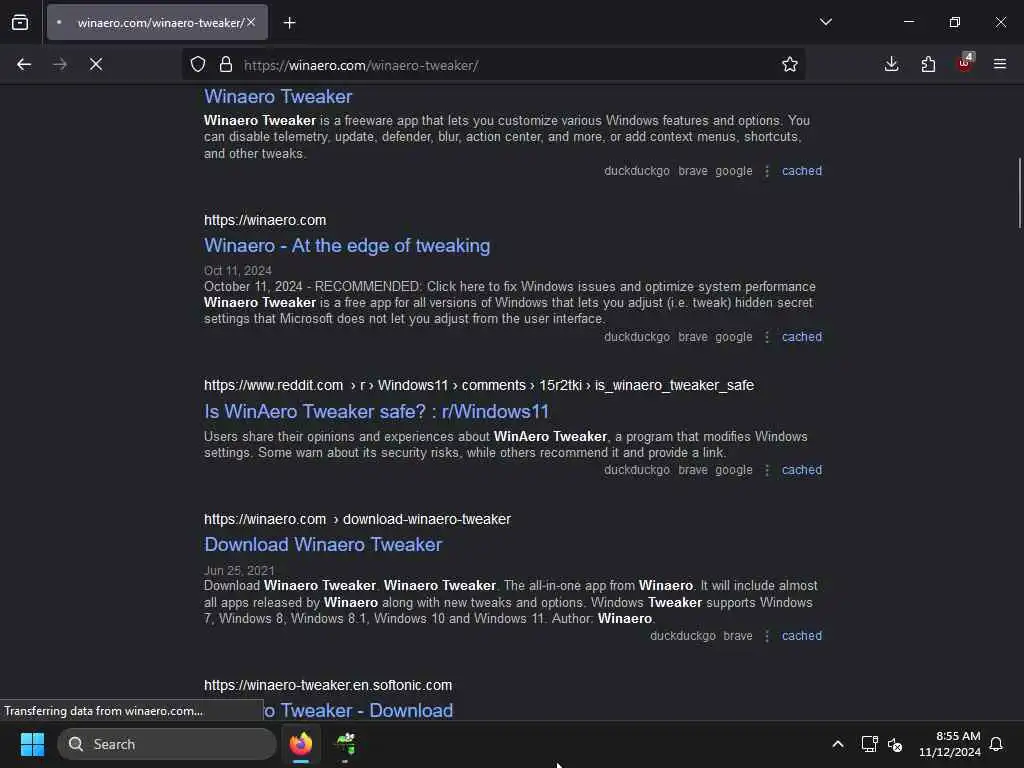This screenshot has height=768, width=1024.
Task: Open a new tab with plus button
Action: click(289, 23)
